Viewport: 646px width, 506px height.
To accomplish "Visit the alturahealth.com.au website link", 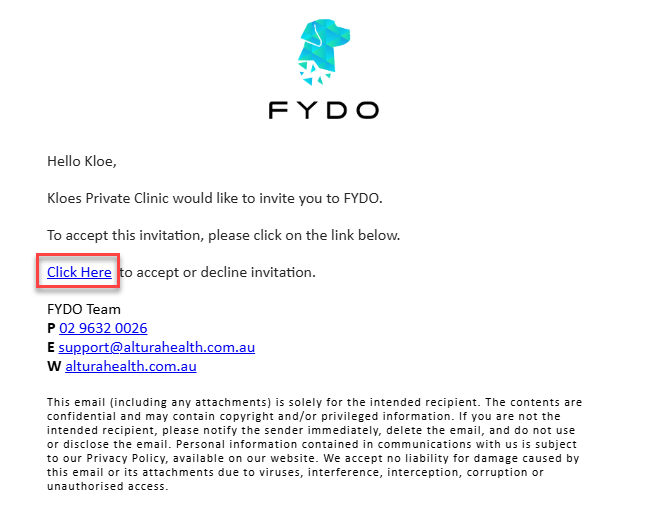I will pyautogui.click(x=131, y=366).
